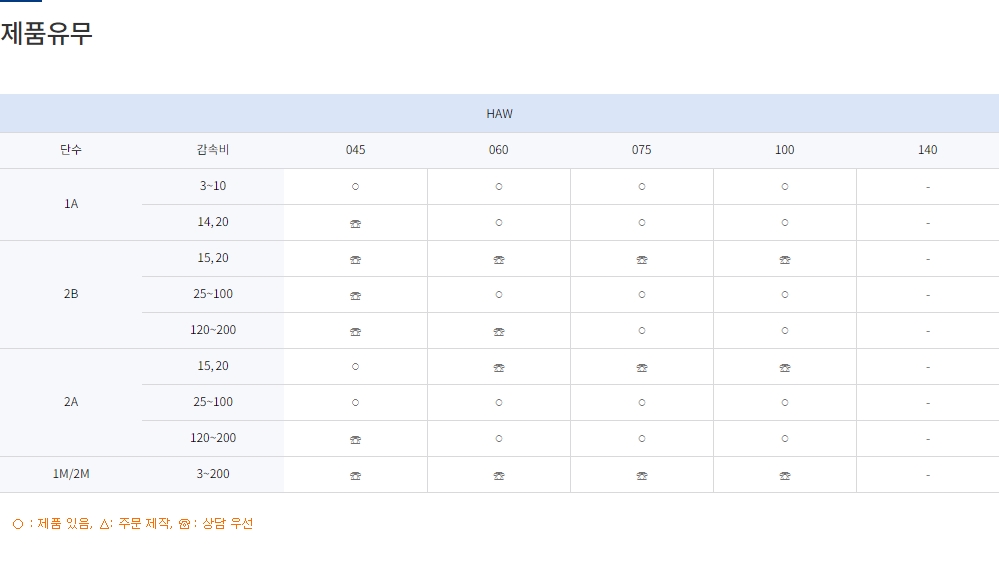Click the phone icon for 2B 15,20 under 075
The image size is (999, 565).
[642, 260]
